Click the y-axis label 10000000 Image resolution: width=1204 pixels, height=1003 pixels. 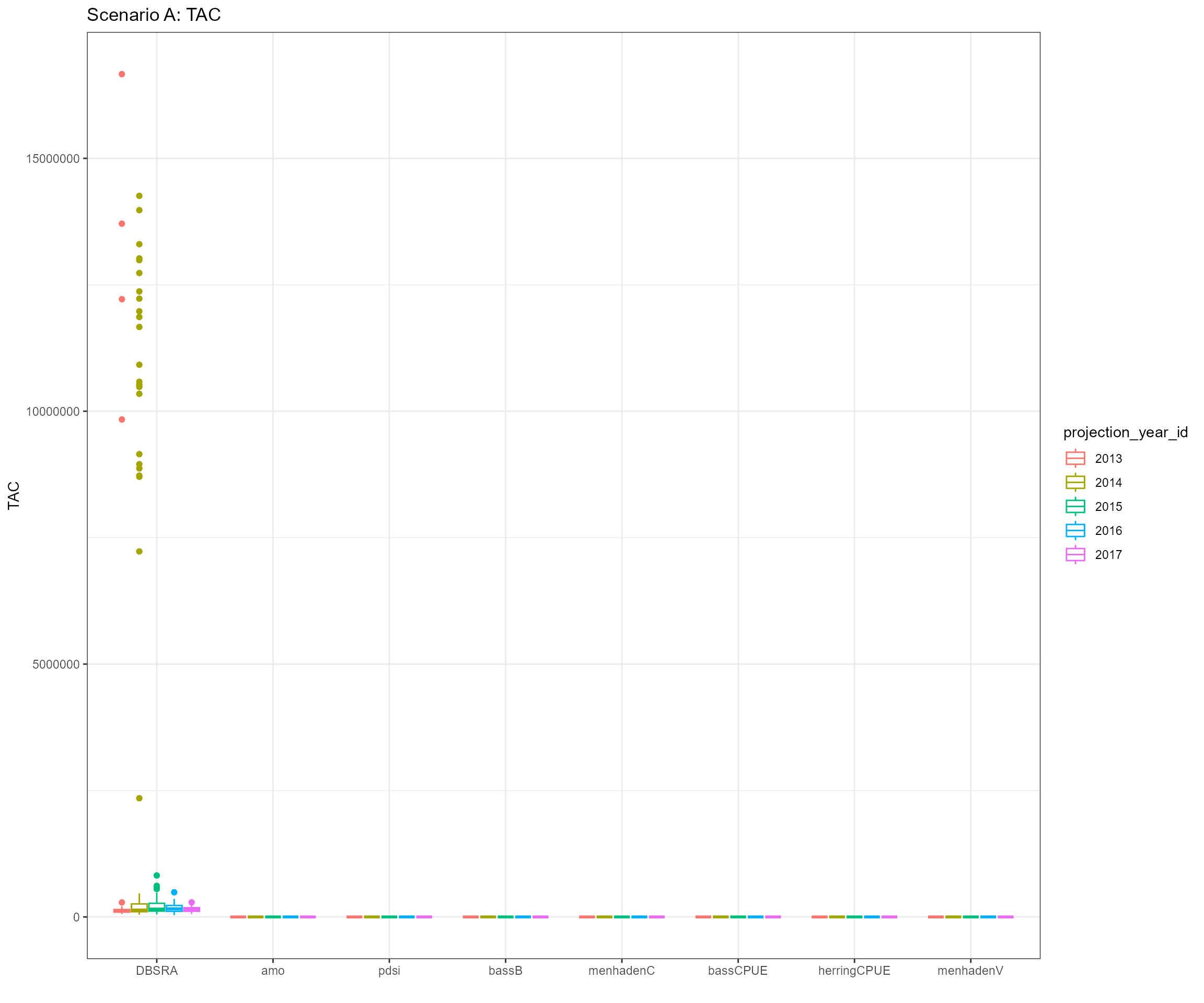[x=53, y=412]
